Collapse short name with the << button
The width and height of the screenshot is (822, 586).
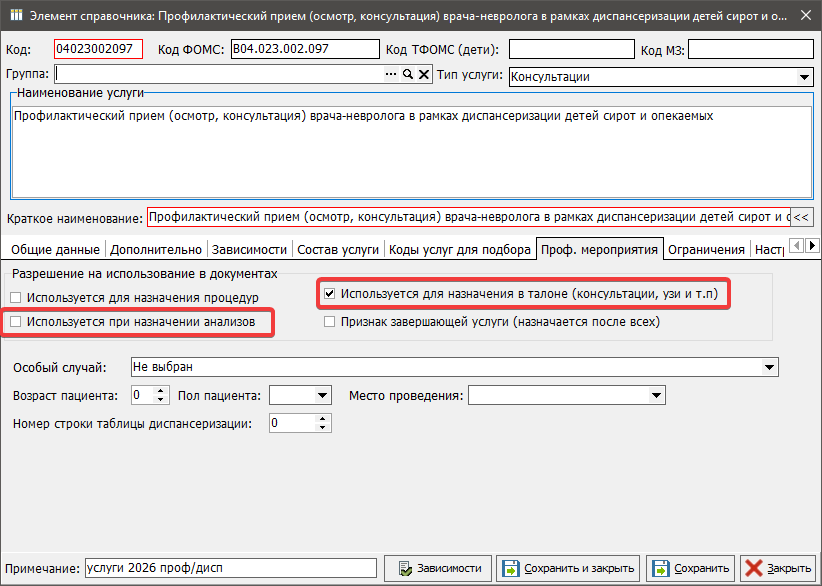801,217
